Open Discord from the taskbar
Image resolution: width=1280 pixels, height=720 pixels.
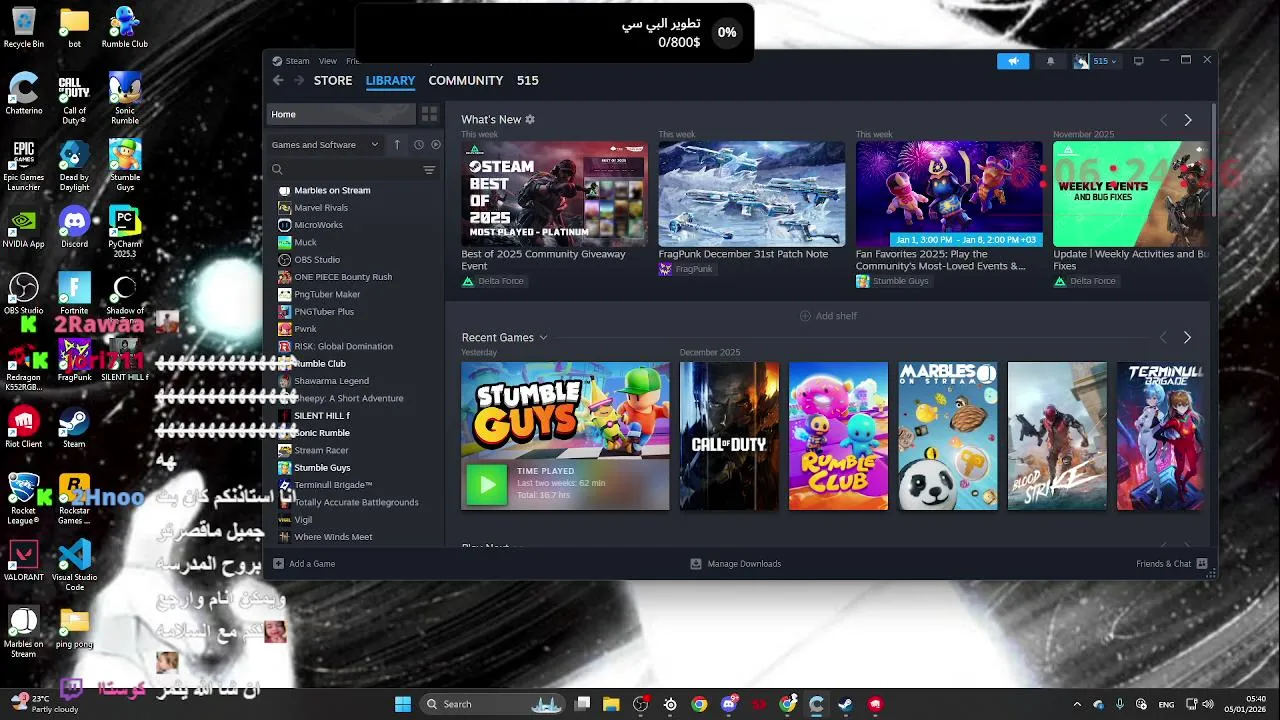pos(729,704)
